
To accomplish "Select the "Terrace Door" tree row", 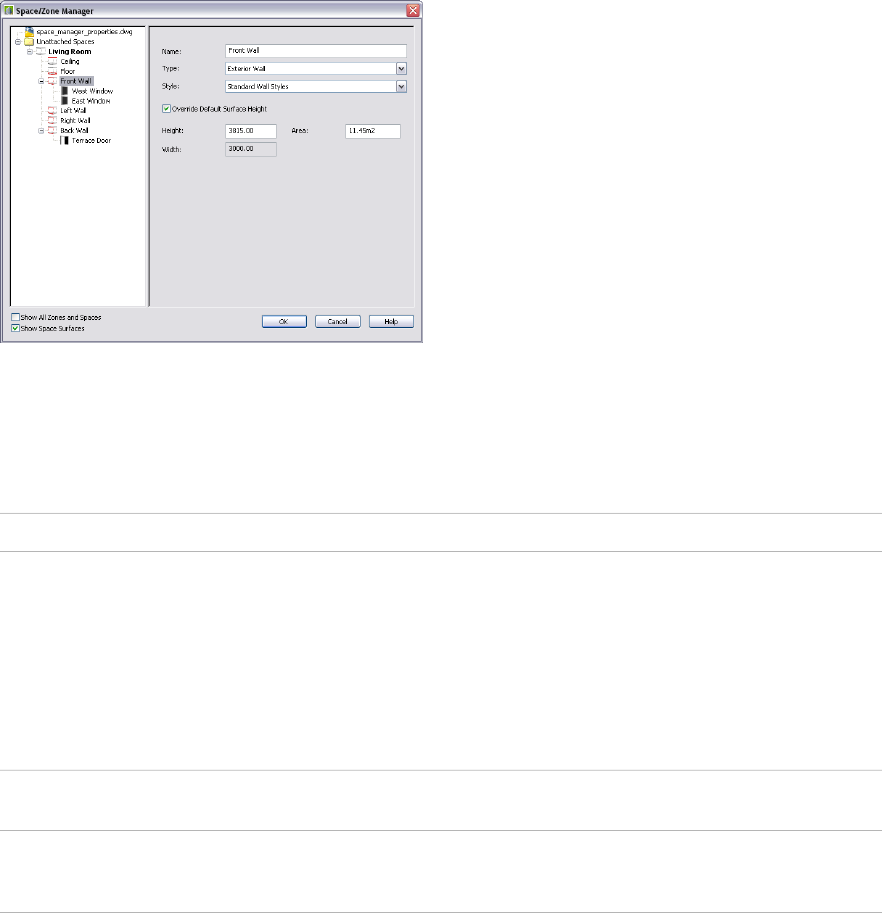I will [91, 140].
